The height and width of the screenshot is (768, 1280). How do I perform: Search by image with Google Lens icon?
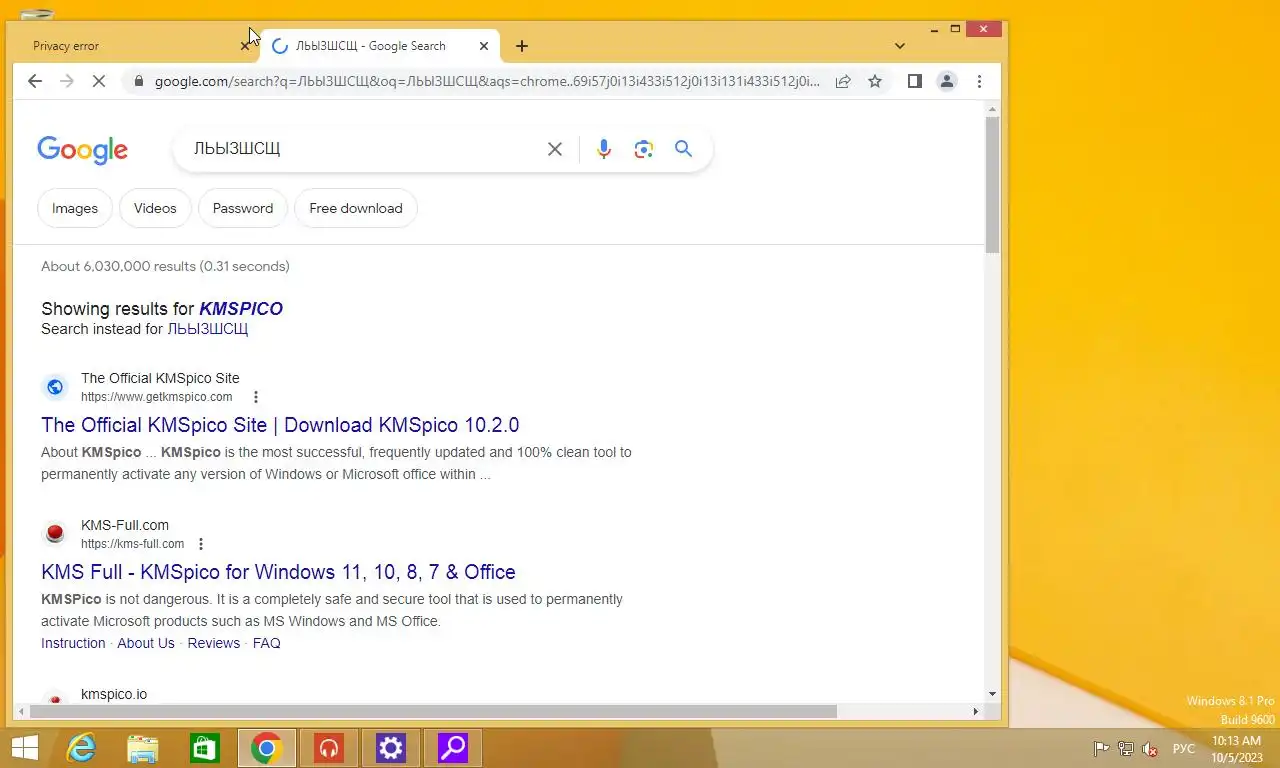point(644,149)
